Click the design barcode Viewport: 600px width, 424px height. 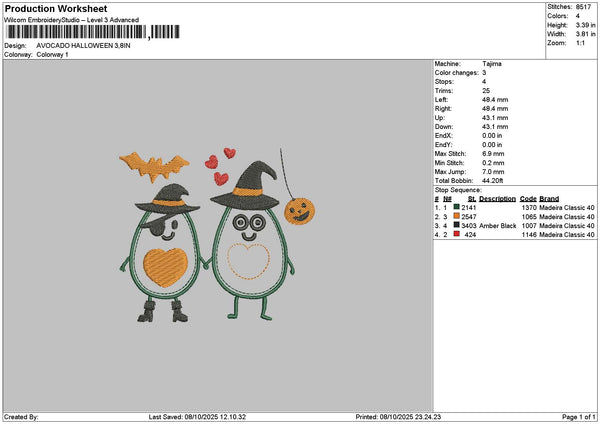pos(93,32)
